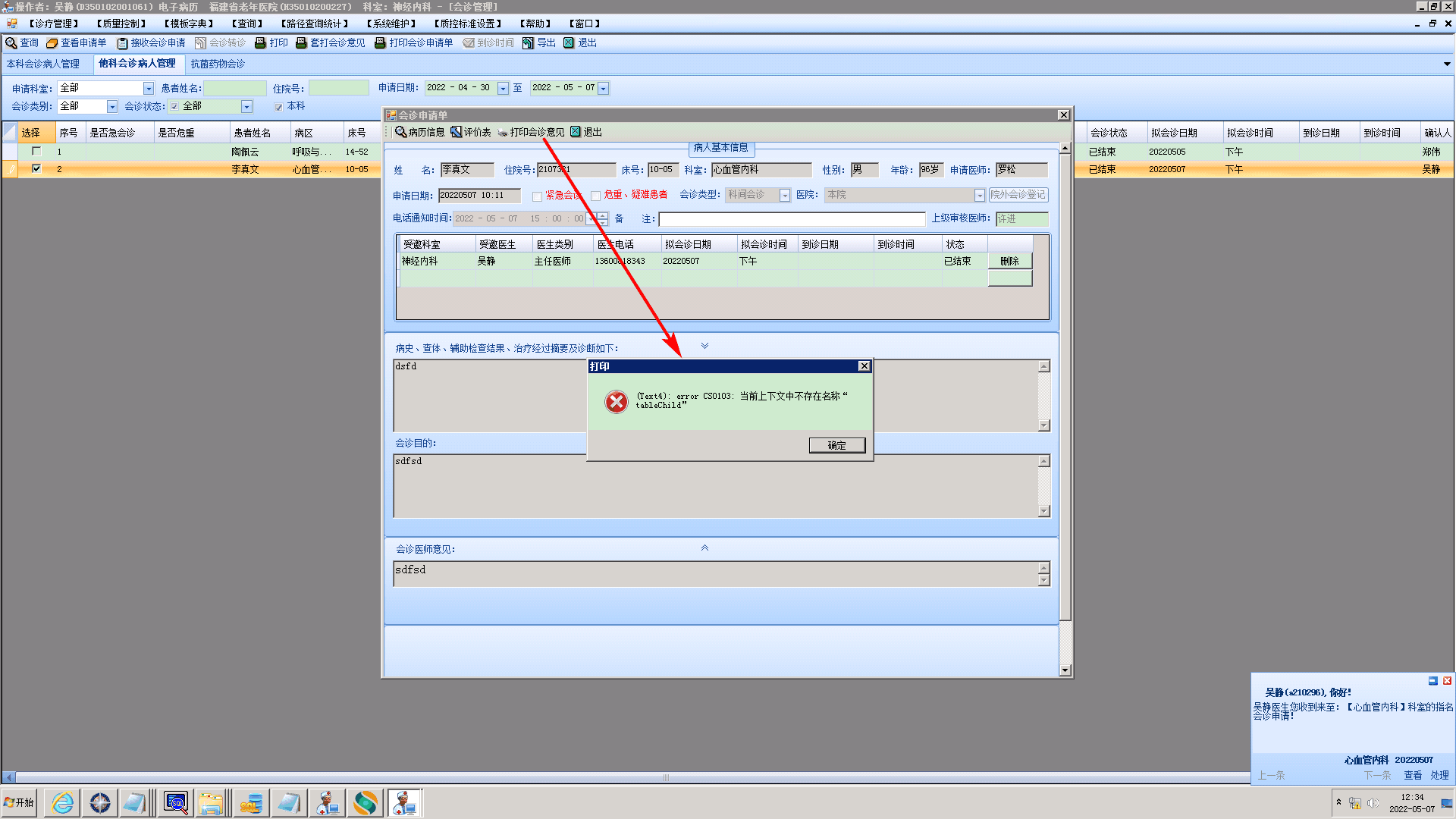Check the row 1 selection checkbox
This screenshot has height=819, width=1456.
pos(36,151)
